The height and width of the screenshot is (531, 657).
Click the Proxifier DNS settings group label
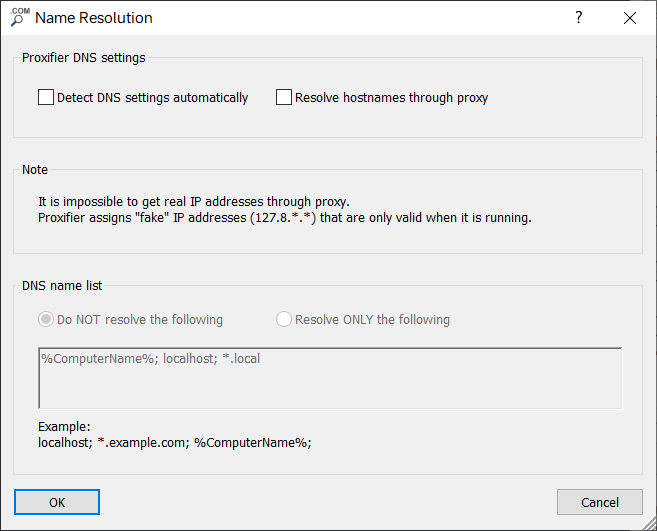84,58
